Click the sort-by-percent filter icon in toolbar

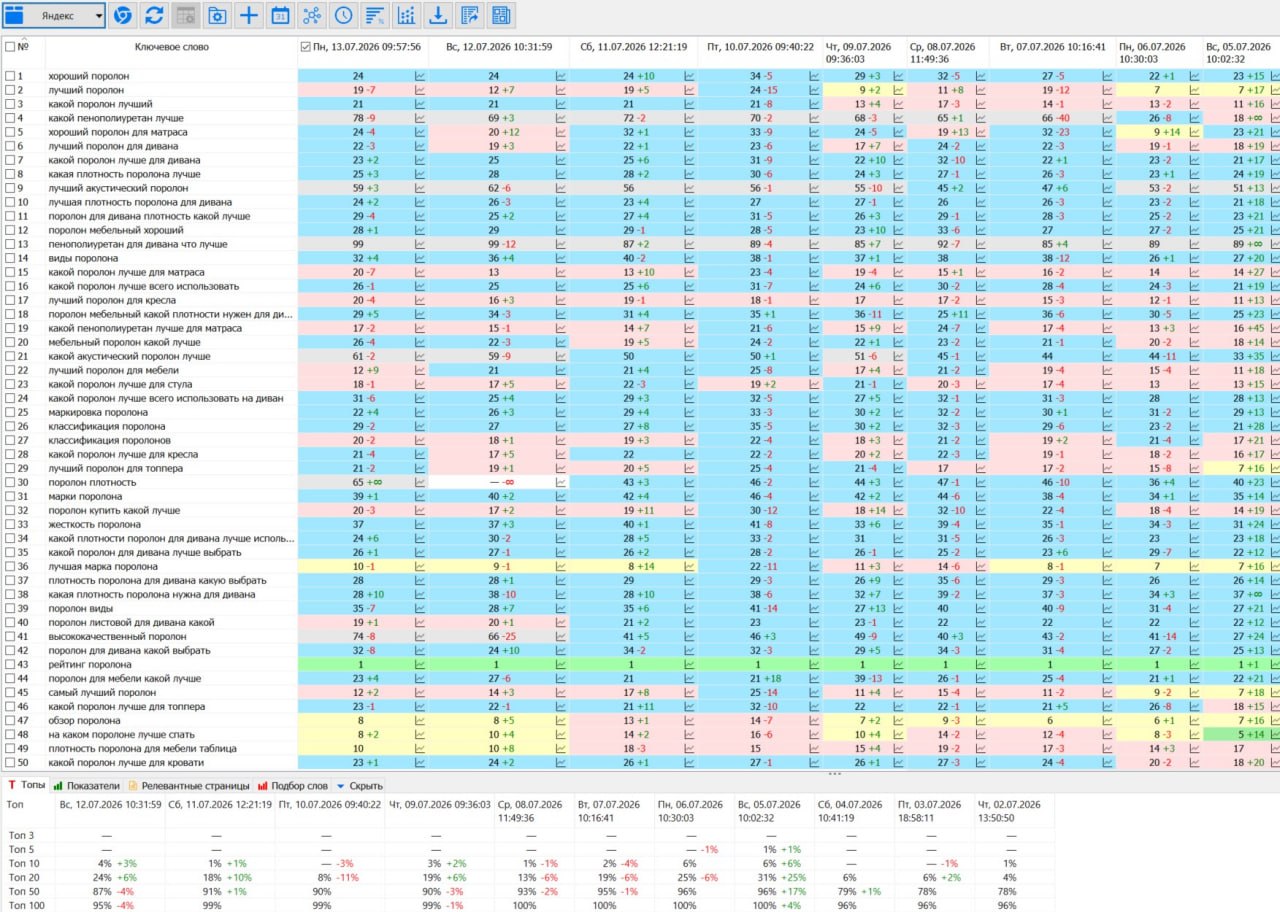click(374, 15)
